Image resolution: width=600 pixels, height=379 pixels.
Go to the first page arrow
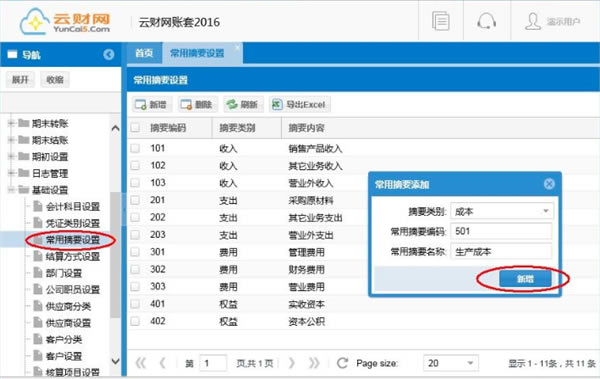[140, 363]
